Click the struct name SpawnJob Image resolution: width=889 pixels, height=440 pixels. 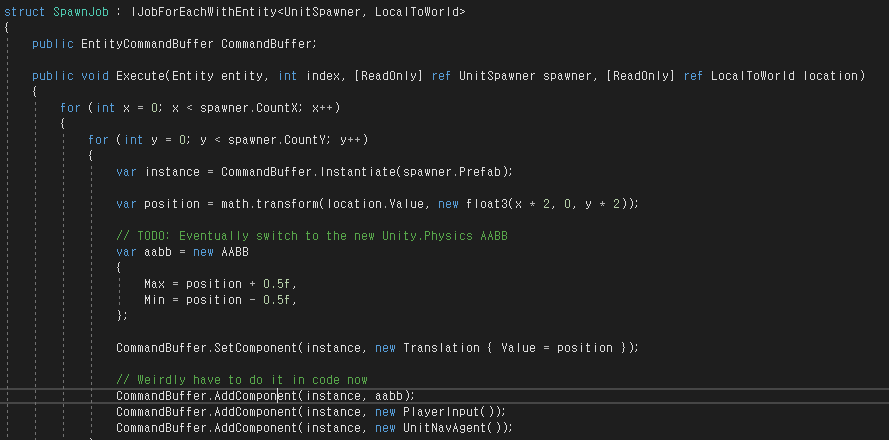[81, 11]
